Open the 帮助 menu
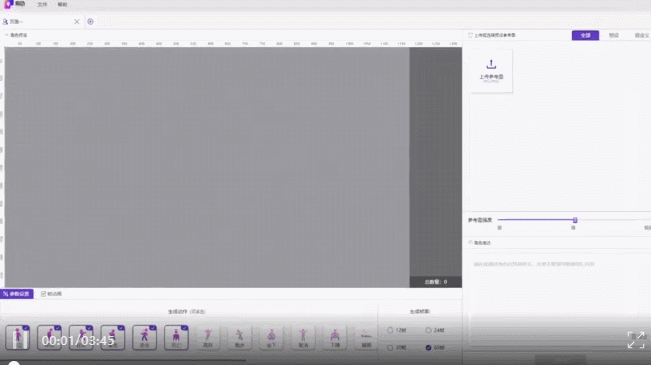 point(62,4)
